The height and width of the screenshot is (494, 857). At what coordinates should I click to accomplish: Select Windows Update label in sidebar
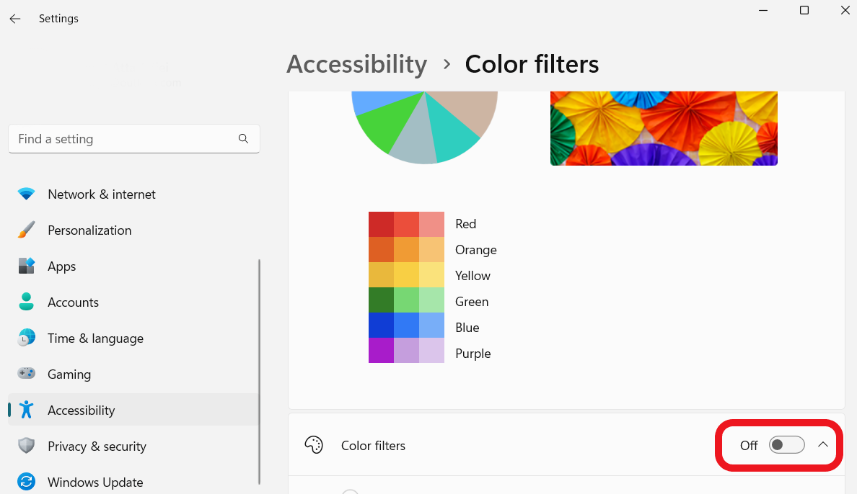click(95, 482)
